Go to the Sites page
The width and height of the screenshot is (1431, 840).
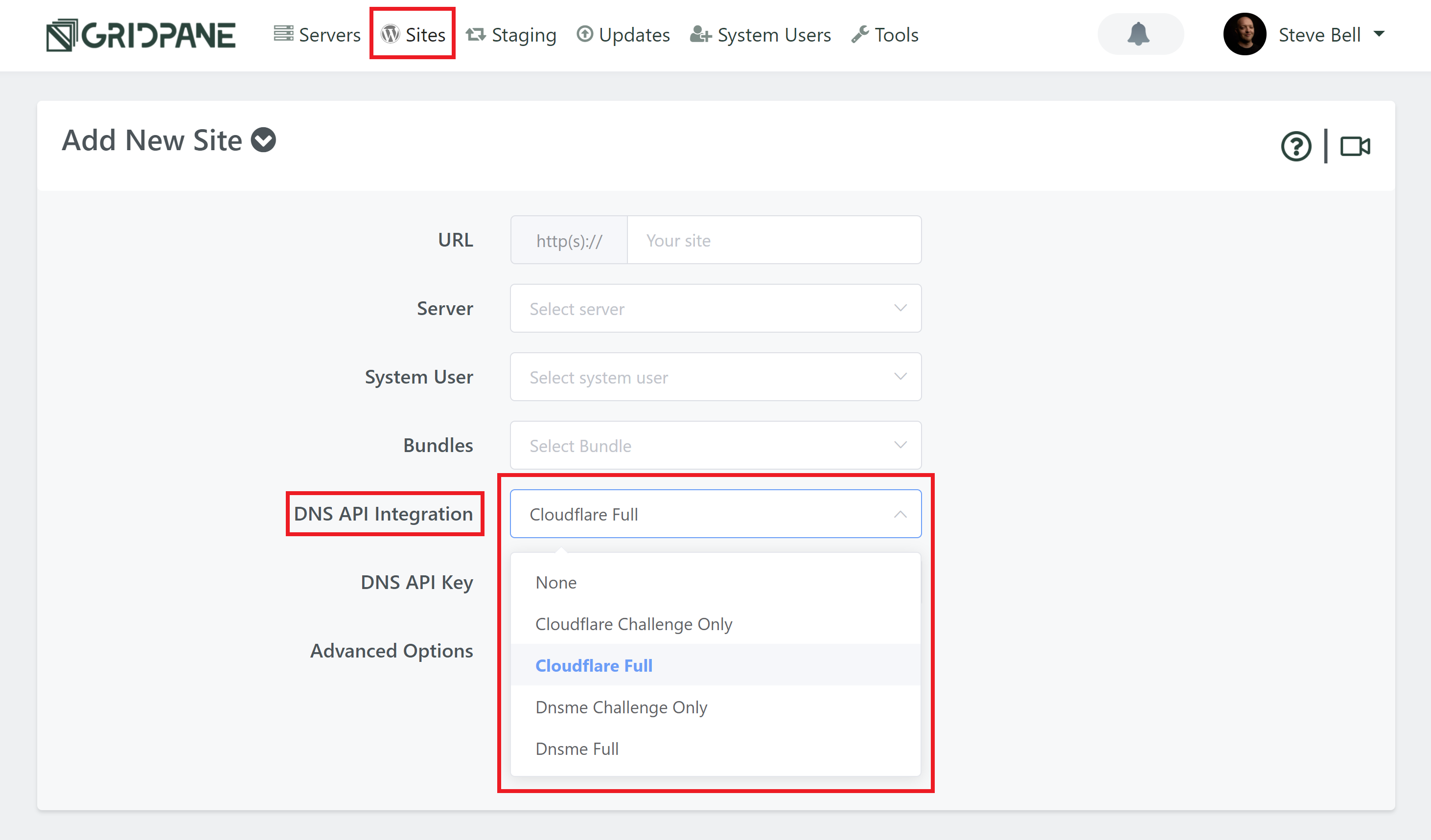(413, 35)
